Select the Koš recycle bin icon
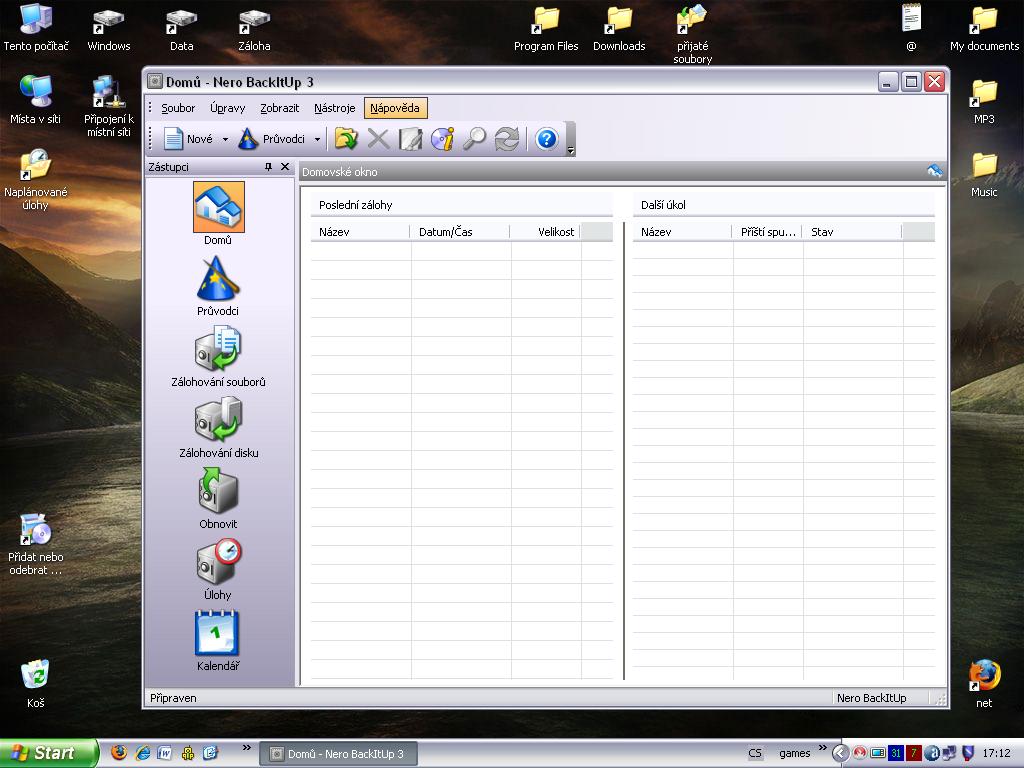Viewport: 1024px width, 768px height. tap(35, 684)
